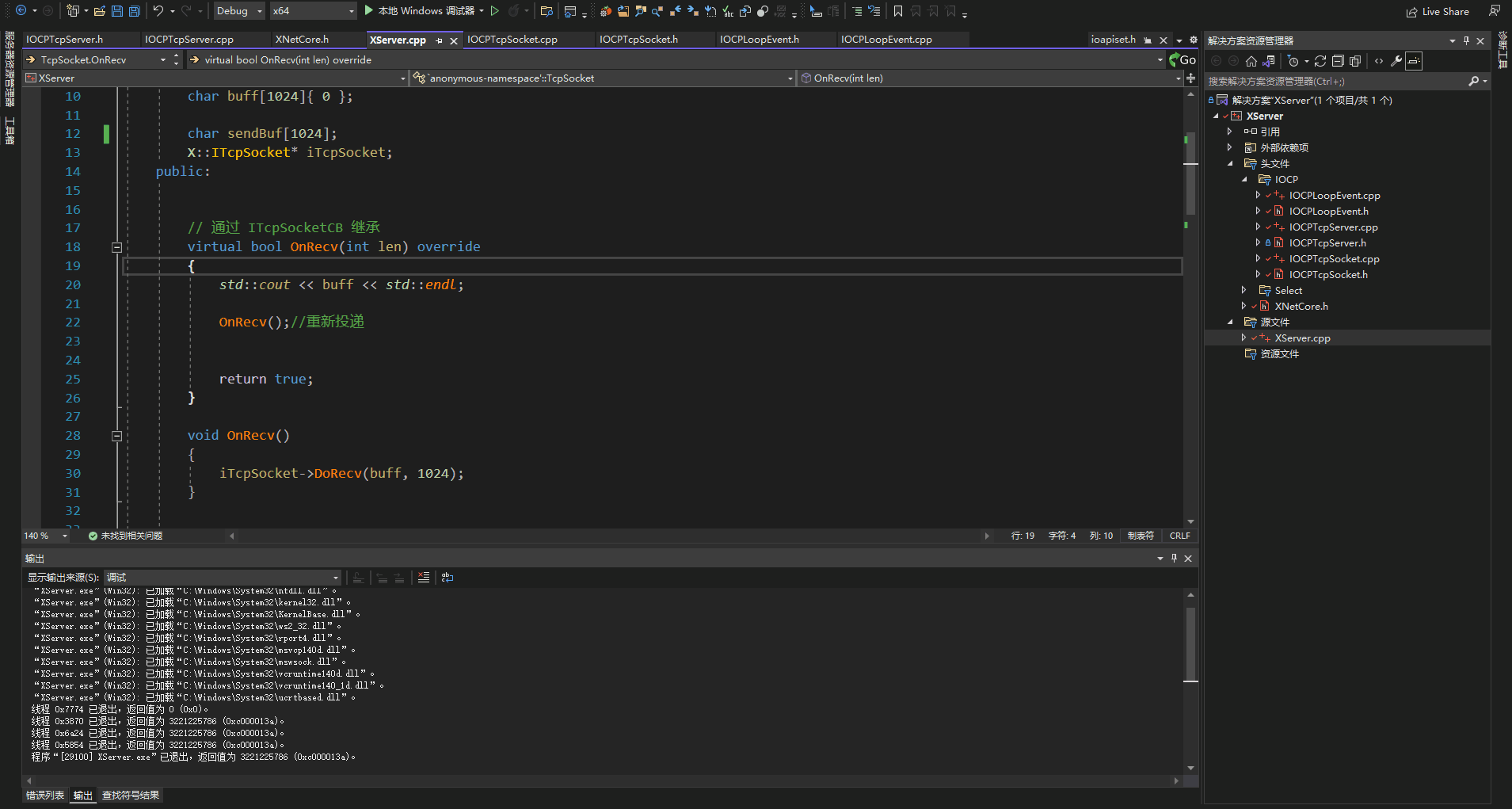Undo the last edit with the undo arrow
Image resolution: width=1512 pixels, height=809 pixels.
(158, 10)
